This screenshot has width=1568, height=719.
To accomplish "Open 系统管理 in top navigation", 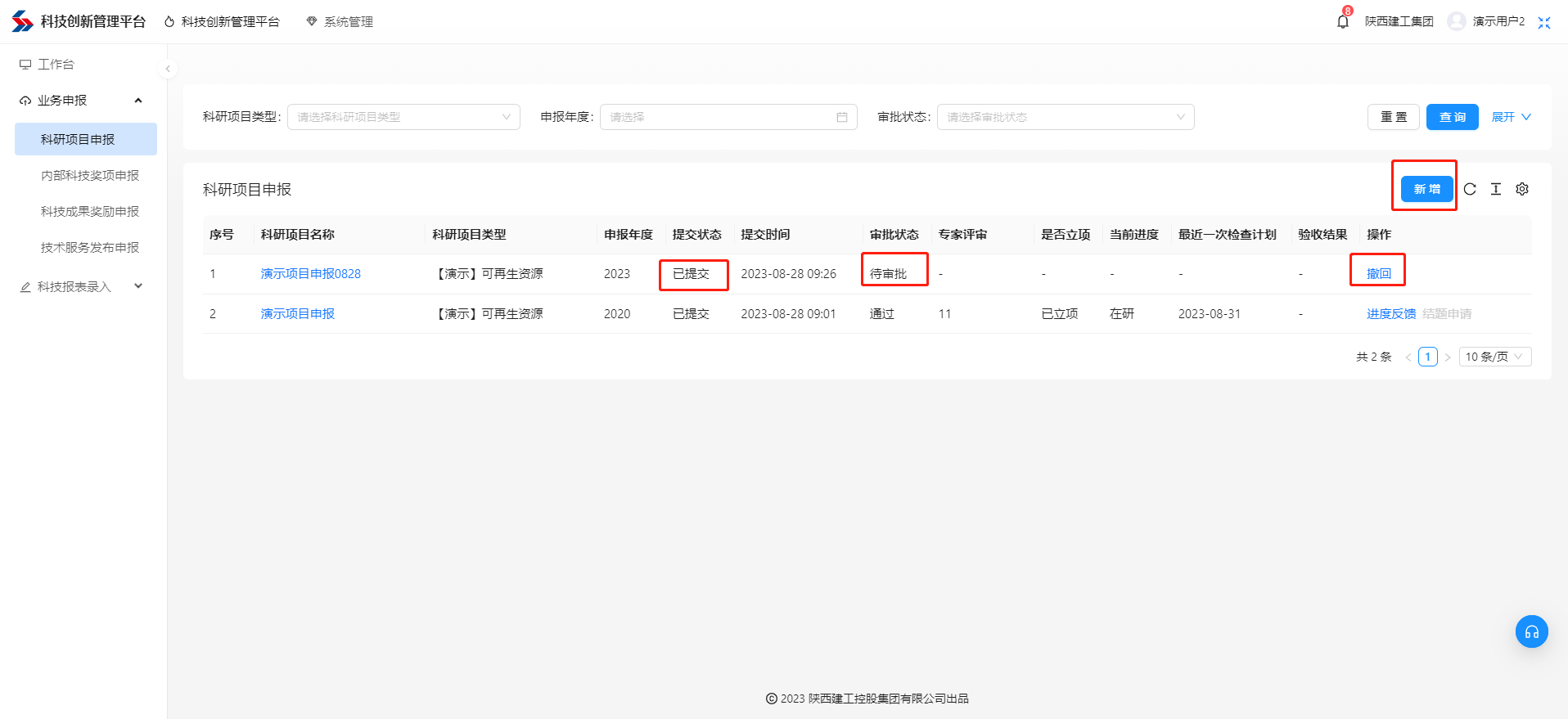I will [x=340, y=22].
